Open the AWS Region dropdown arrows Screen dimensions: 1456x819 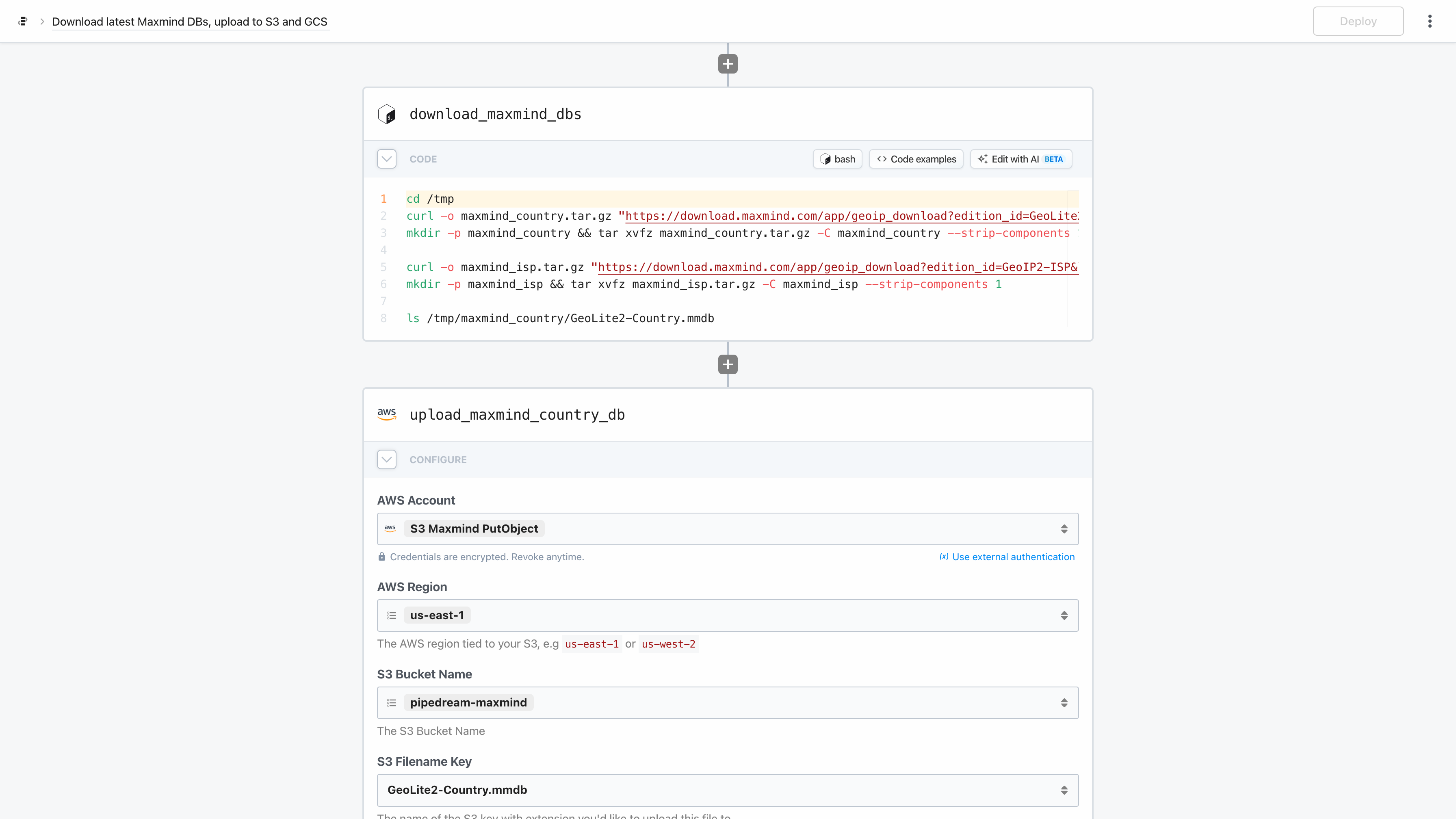pos(1064,615)
